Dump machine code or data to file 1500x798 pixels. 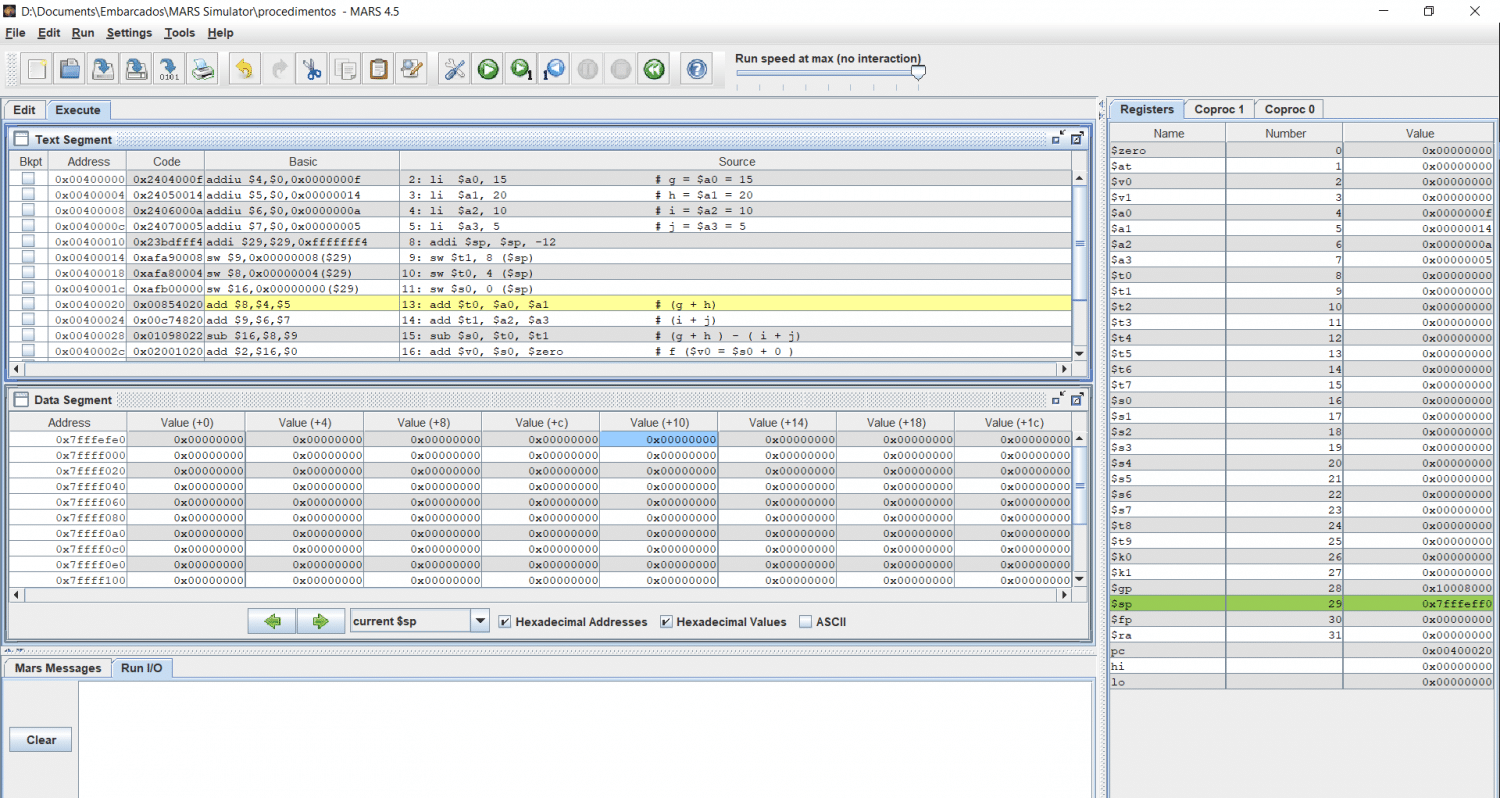click(x=169, y=69)
